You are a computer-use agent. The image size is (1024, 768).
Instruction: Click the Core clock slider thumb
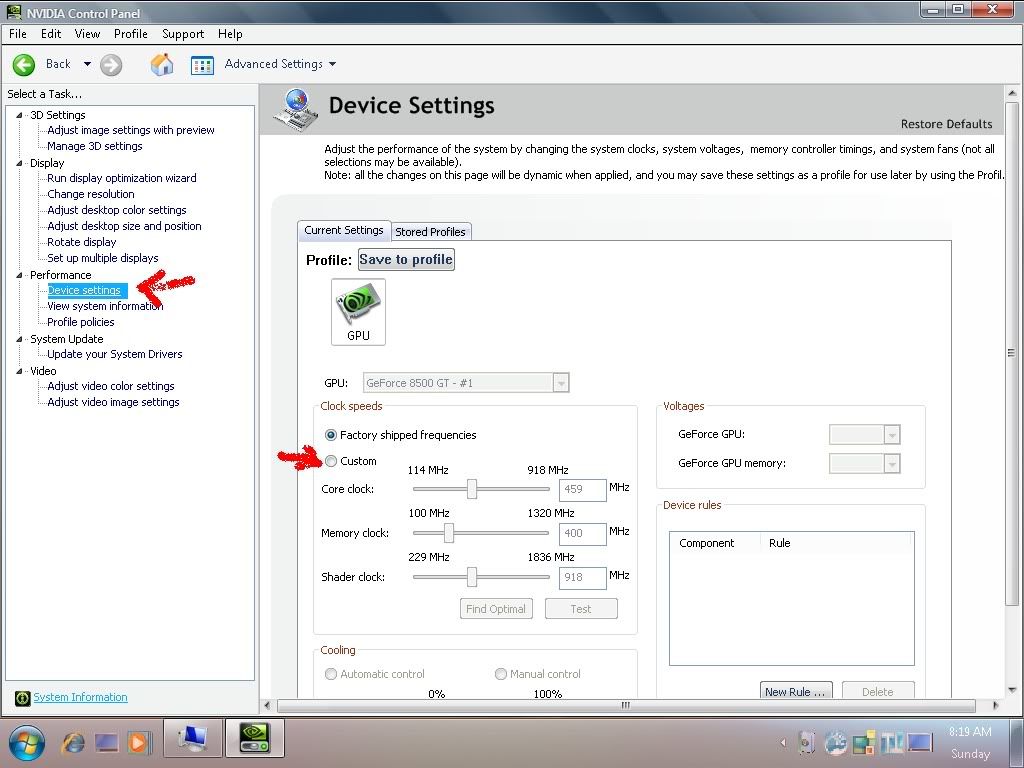point(472,488)
